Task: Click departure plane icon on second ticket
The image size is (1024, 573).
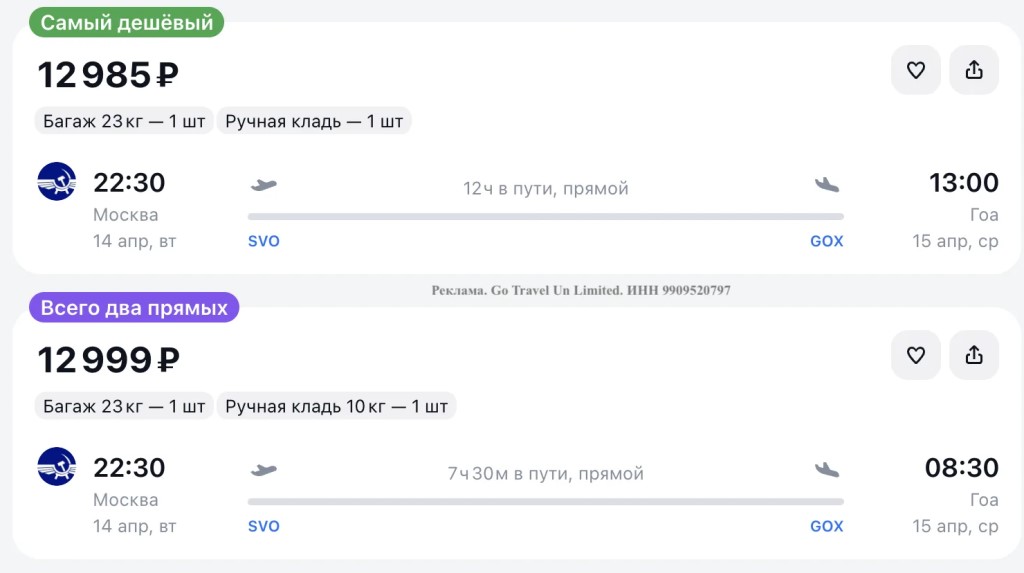Action: 263,470
